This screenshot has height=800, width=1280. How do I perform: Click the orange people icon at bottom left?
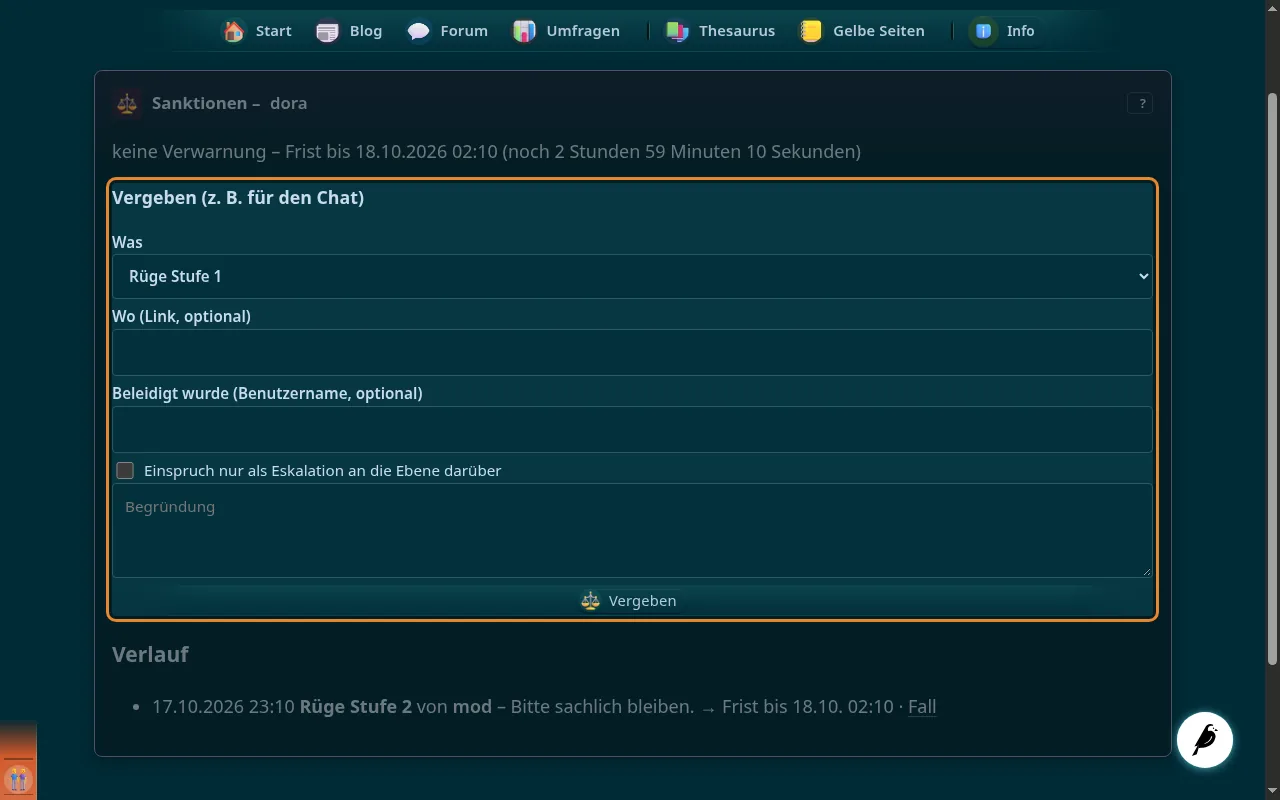[x=18, y=779]
